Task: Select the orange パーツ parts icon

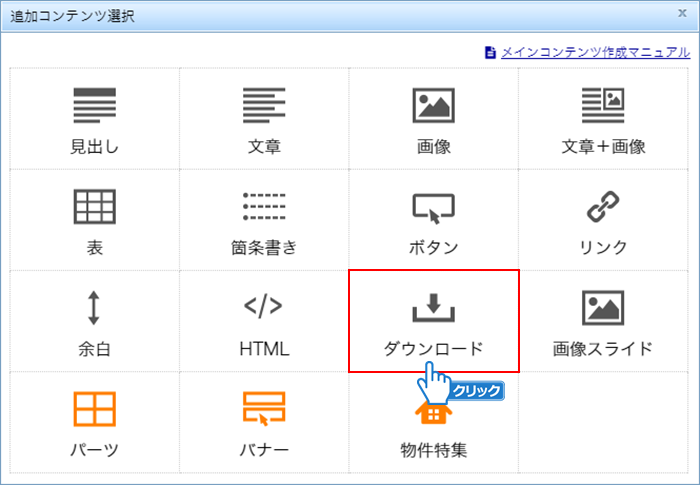Action: [95, 409]
